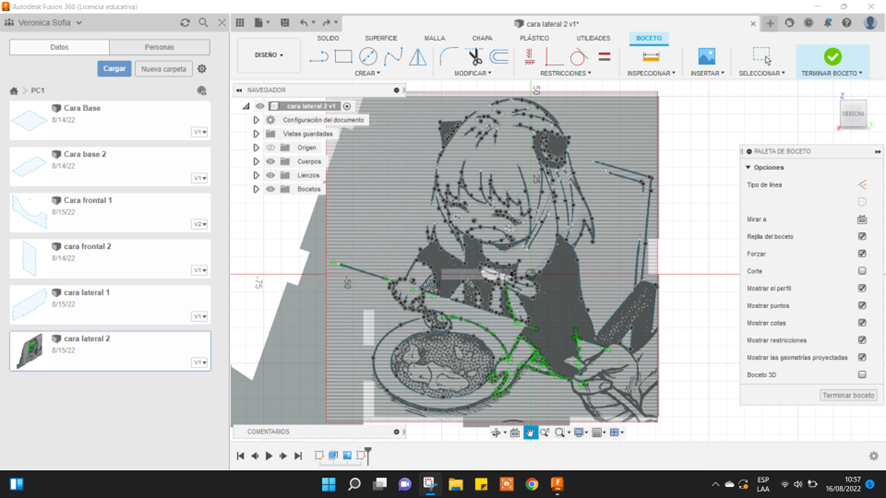Search in the data panel
Viewport: 886px width, 498px height.
point(203,23)
